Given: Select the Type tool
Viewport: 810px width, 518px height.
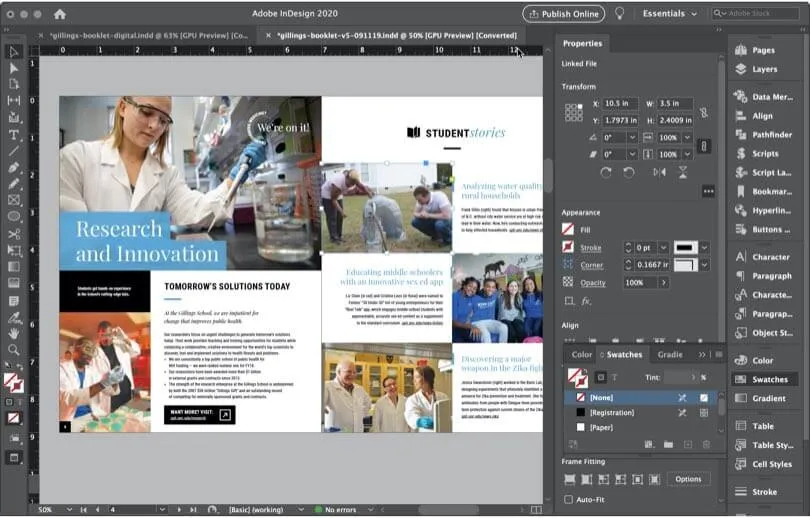Looking at the screenshot, I should pyautogui.click(x=14, y=134).
